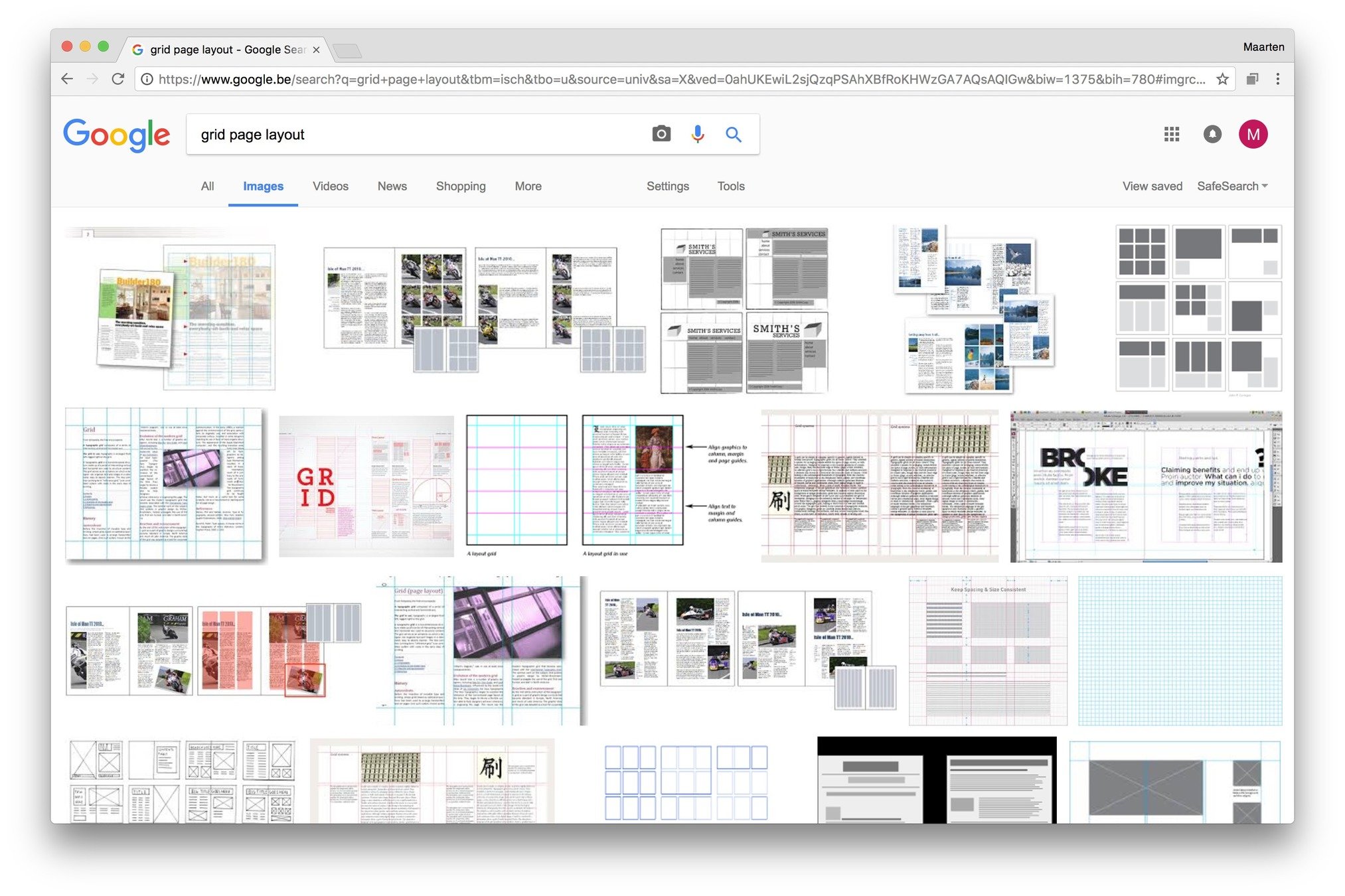This screenshot has width=1345, height=896.
Task: Bookmark page with the star icon
Action: (1222, 79)
